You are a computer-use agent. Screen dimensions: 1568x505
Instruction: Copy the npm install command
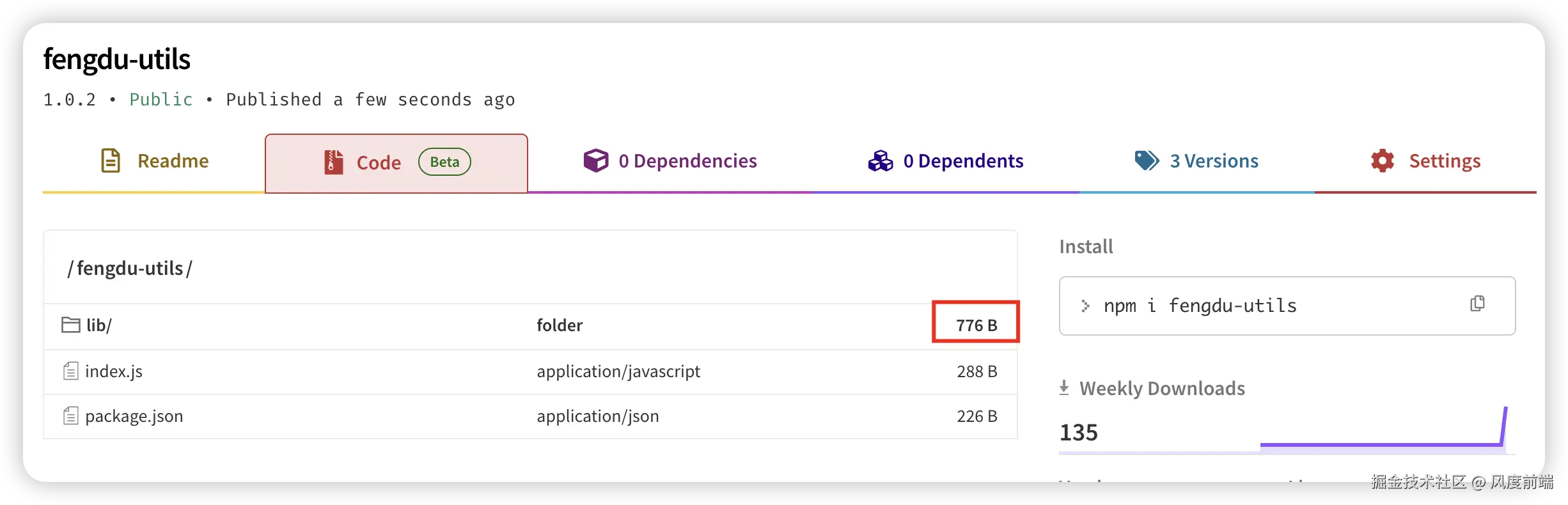point(1477,304)
